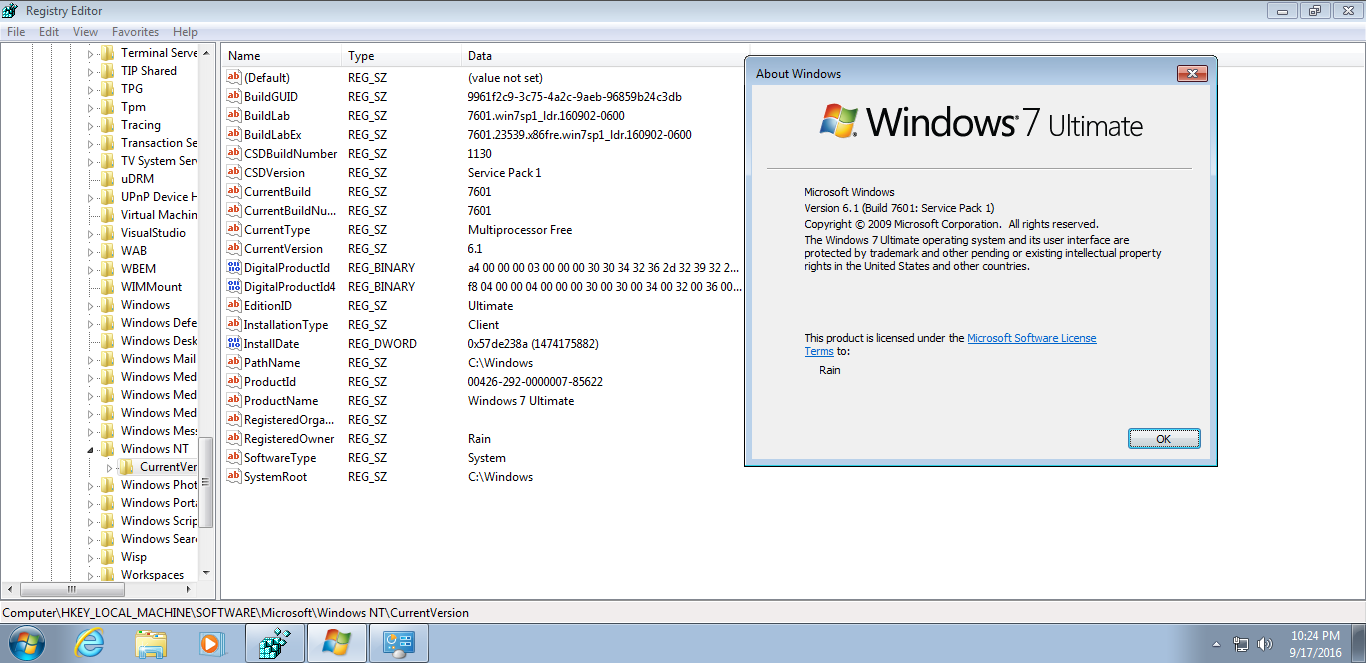This screenshot has width=1366, height=663.
Task: Switch to Registry Editor taskbar button
Action: (274, 643)
